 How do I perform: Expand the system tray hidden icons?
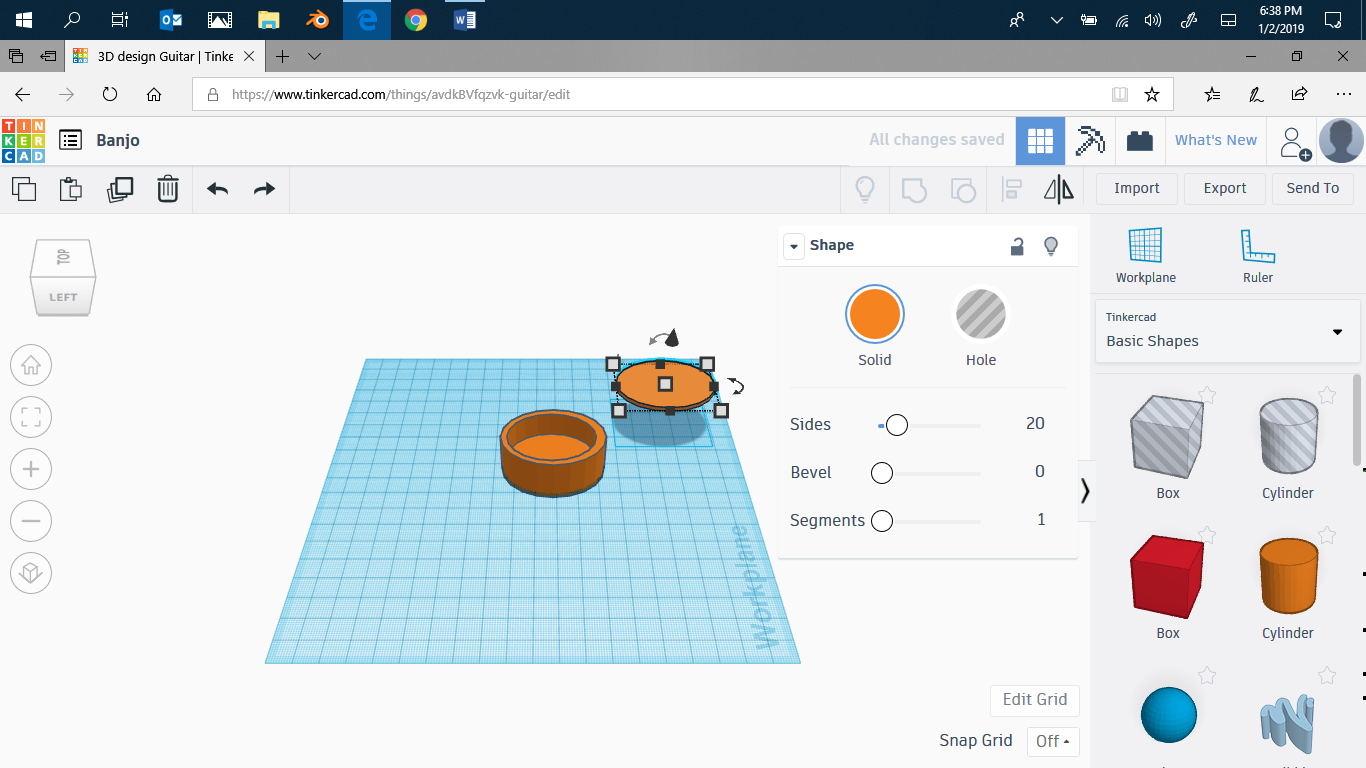coord(1056,19)
